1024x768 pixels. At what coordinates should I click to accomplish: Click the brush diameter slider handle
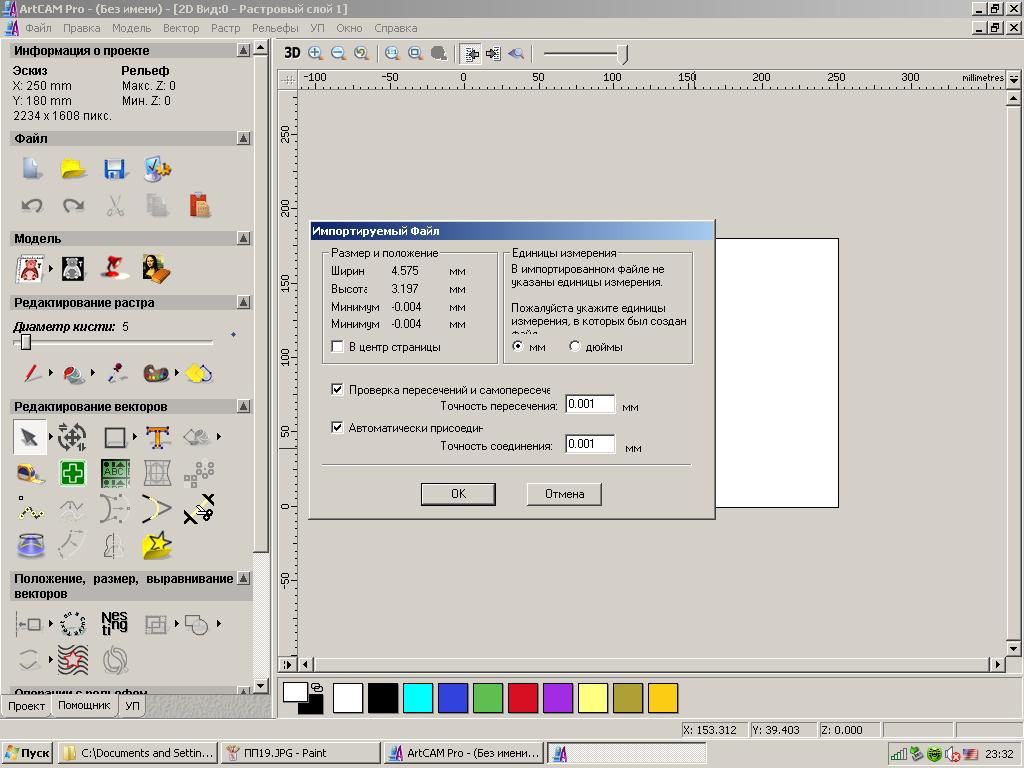[25, 342]
